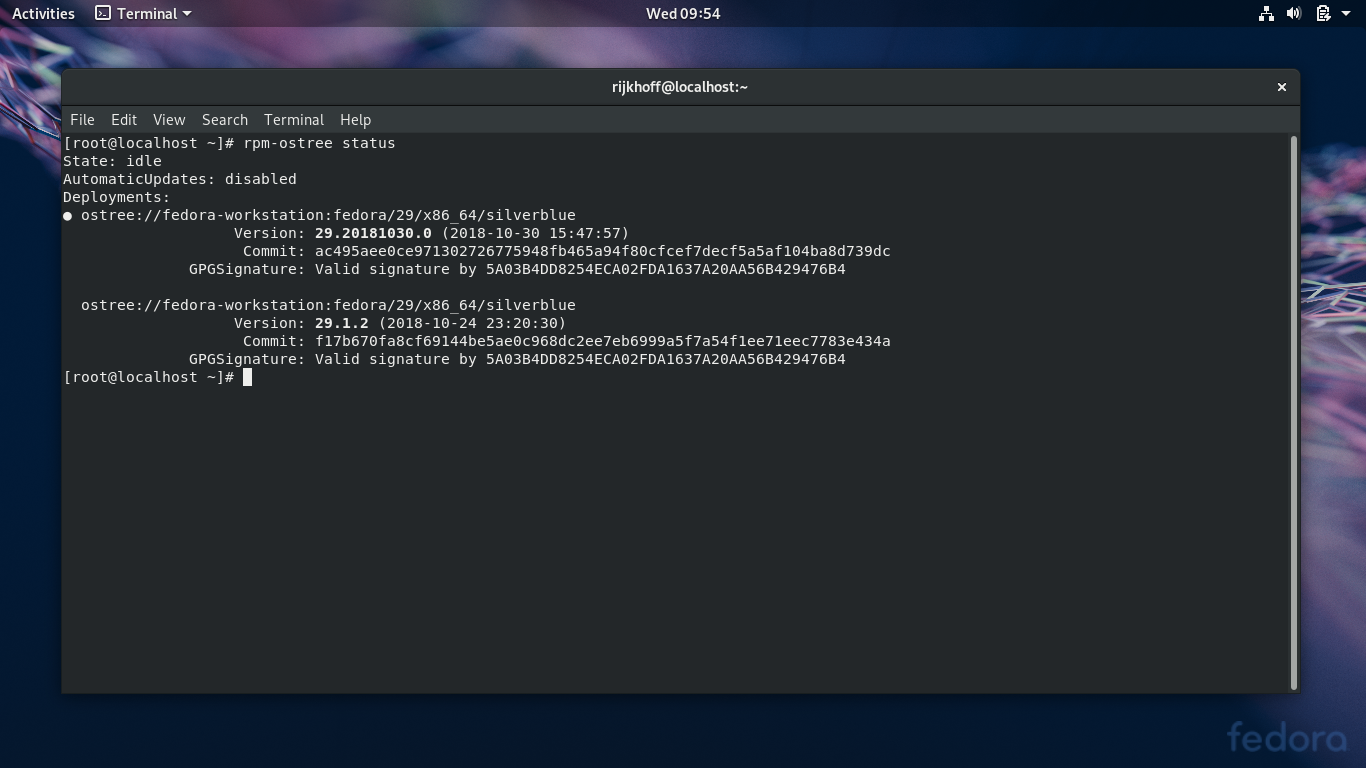Click the version number 29.1.2
Viewport: 1366px width, 768px height.
tap(342, 323)
